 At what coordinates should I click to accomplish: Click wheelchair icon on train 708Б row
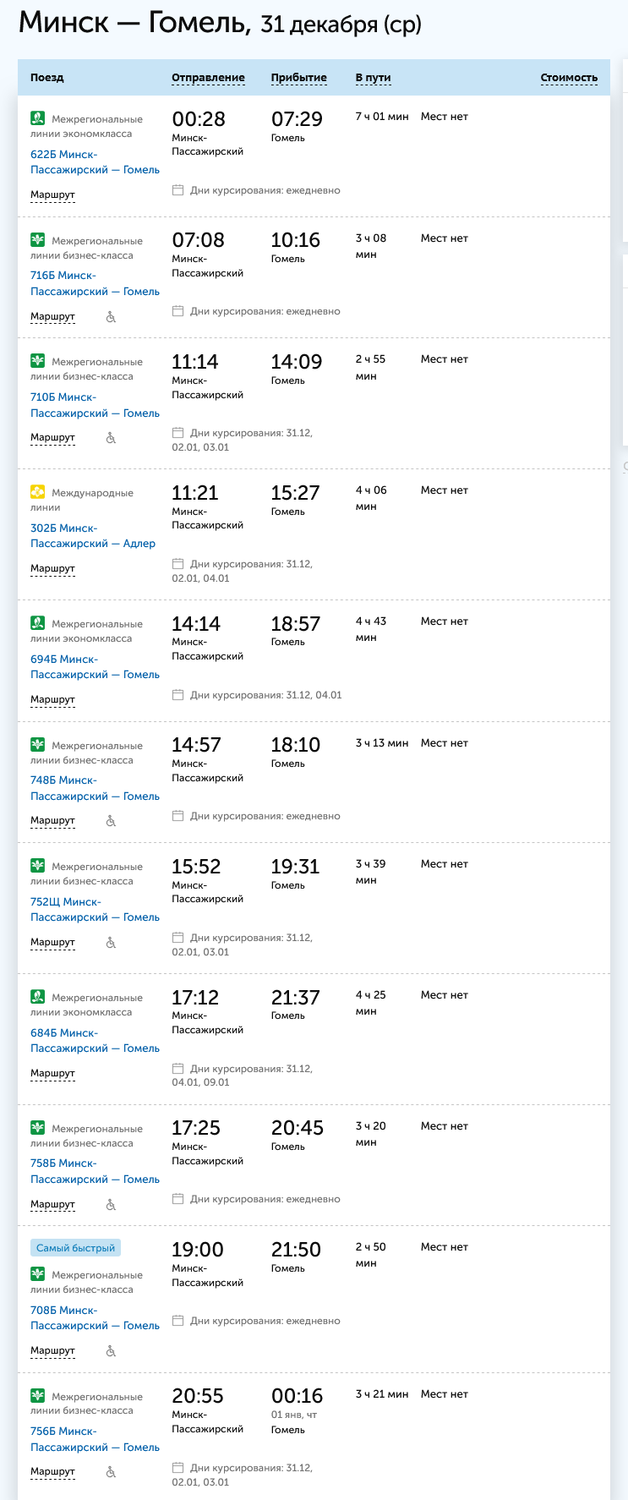[x=111, y=1351]
